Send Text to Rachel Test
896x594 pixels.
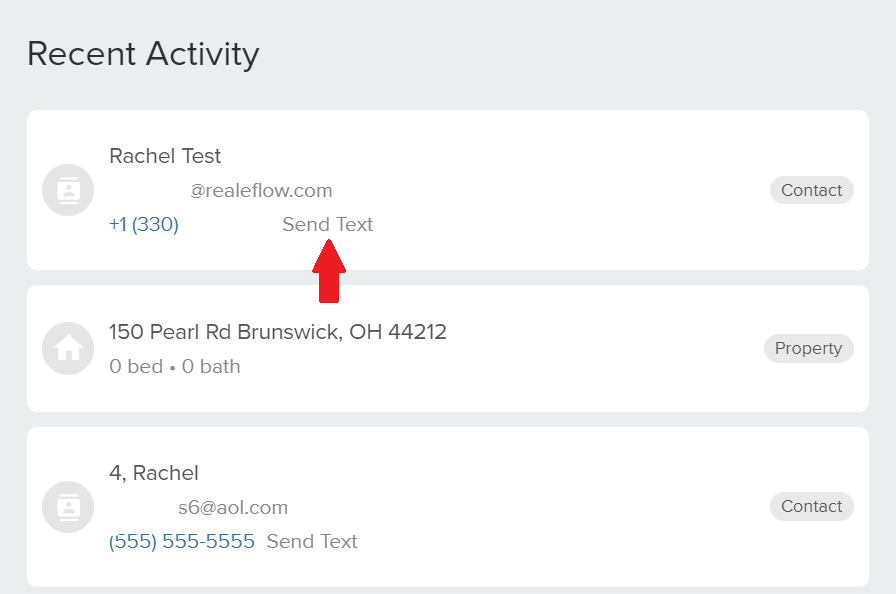click(327, 224)
